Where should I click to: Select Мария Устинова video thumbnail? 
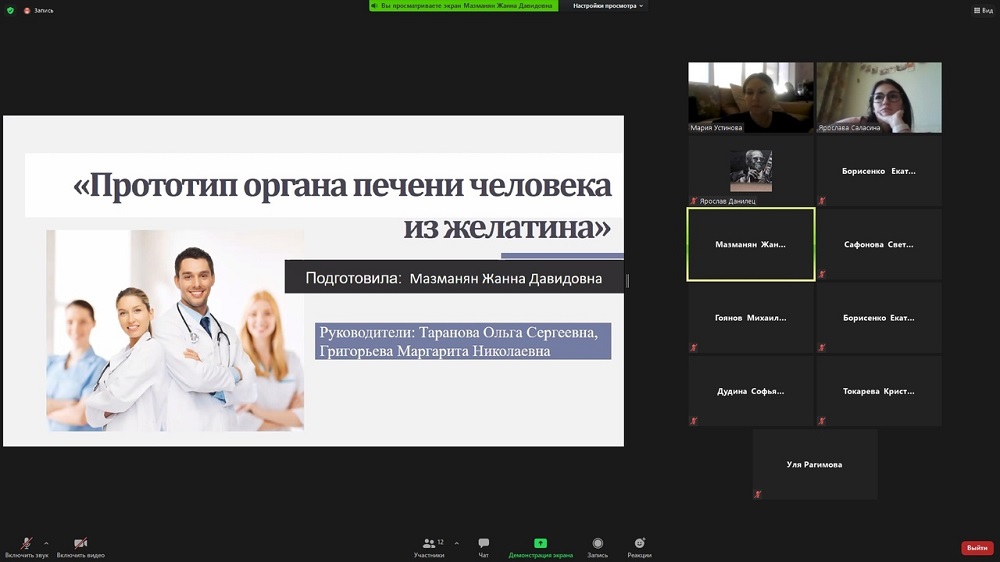[750, 97]
